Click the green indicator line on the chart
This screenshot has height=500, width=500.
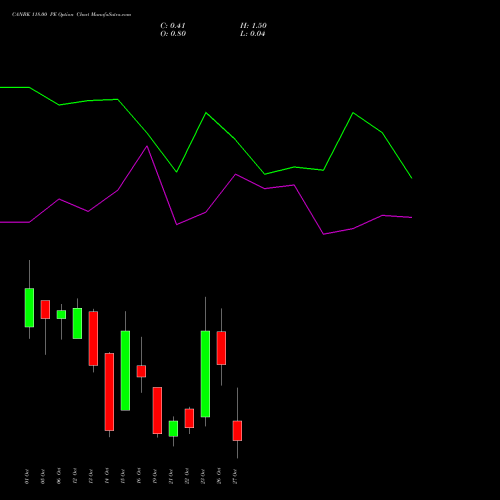point(206,113)
